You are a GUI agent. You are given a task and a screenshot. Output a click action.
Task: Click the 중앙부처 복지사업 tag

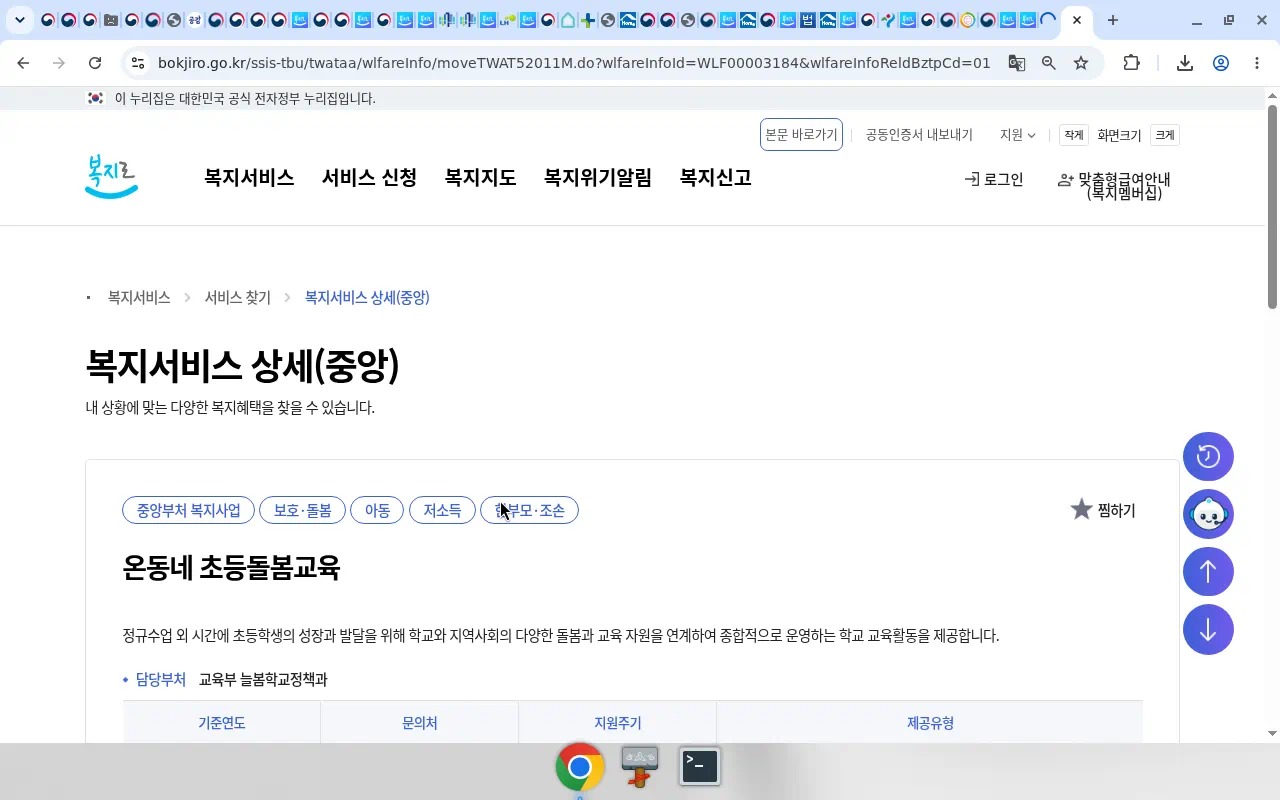[x=189, y=510]
